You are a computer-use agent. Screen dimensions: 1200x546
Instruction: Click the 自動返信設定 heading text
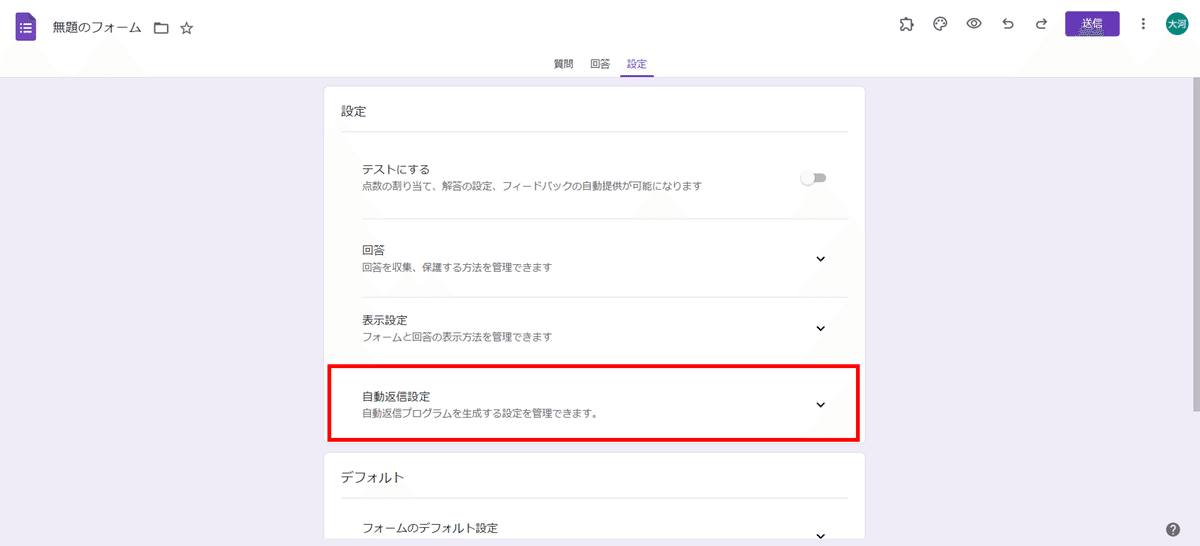coord(396,397)
